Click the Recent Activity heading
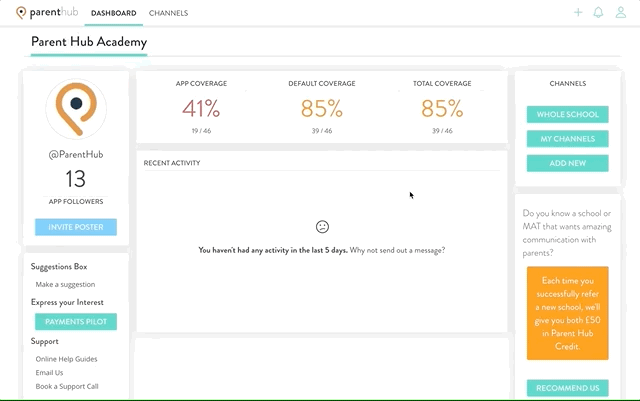The image size is (640, 401). pos(172,163)
